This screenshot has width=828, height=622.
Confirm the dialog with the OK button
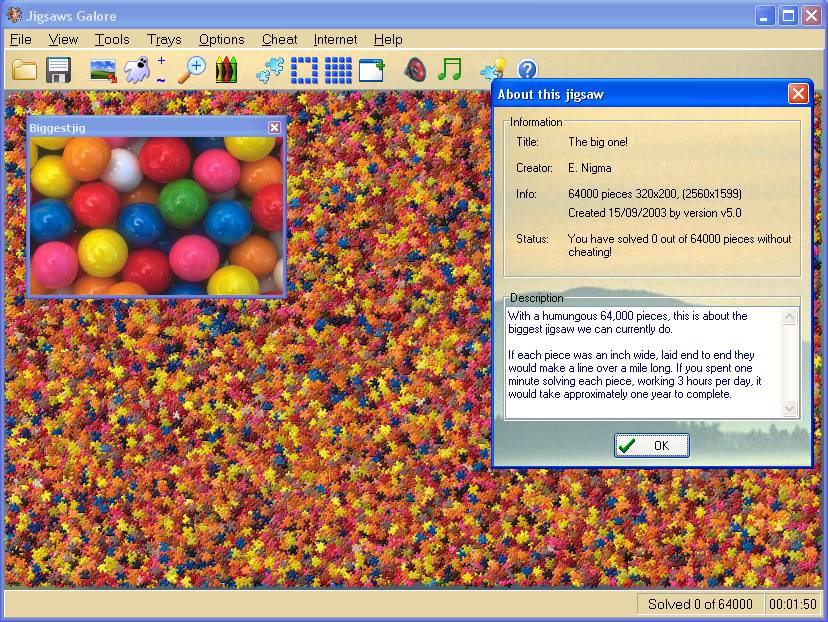652,446
